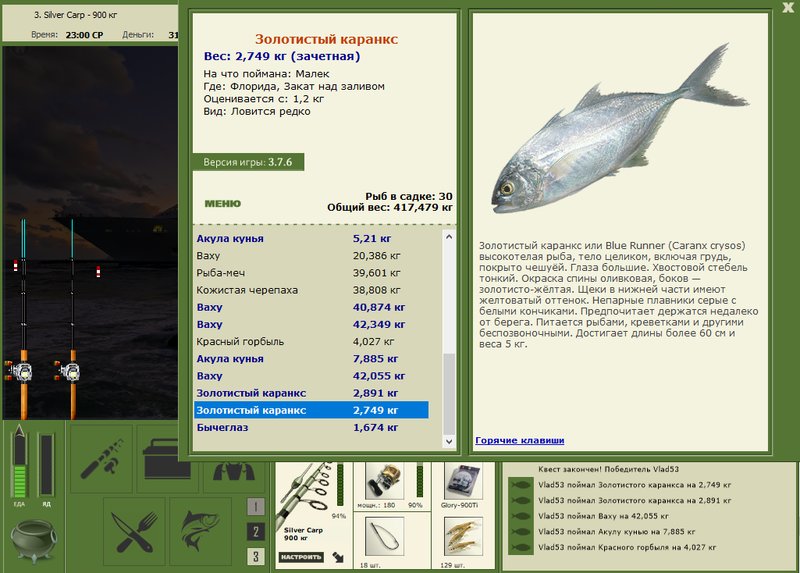This screenshot has width=800, height=573.
Task: Select the reel thumbnail in tackle panel
Action: pos(385,481)
